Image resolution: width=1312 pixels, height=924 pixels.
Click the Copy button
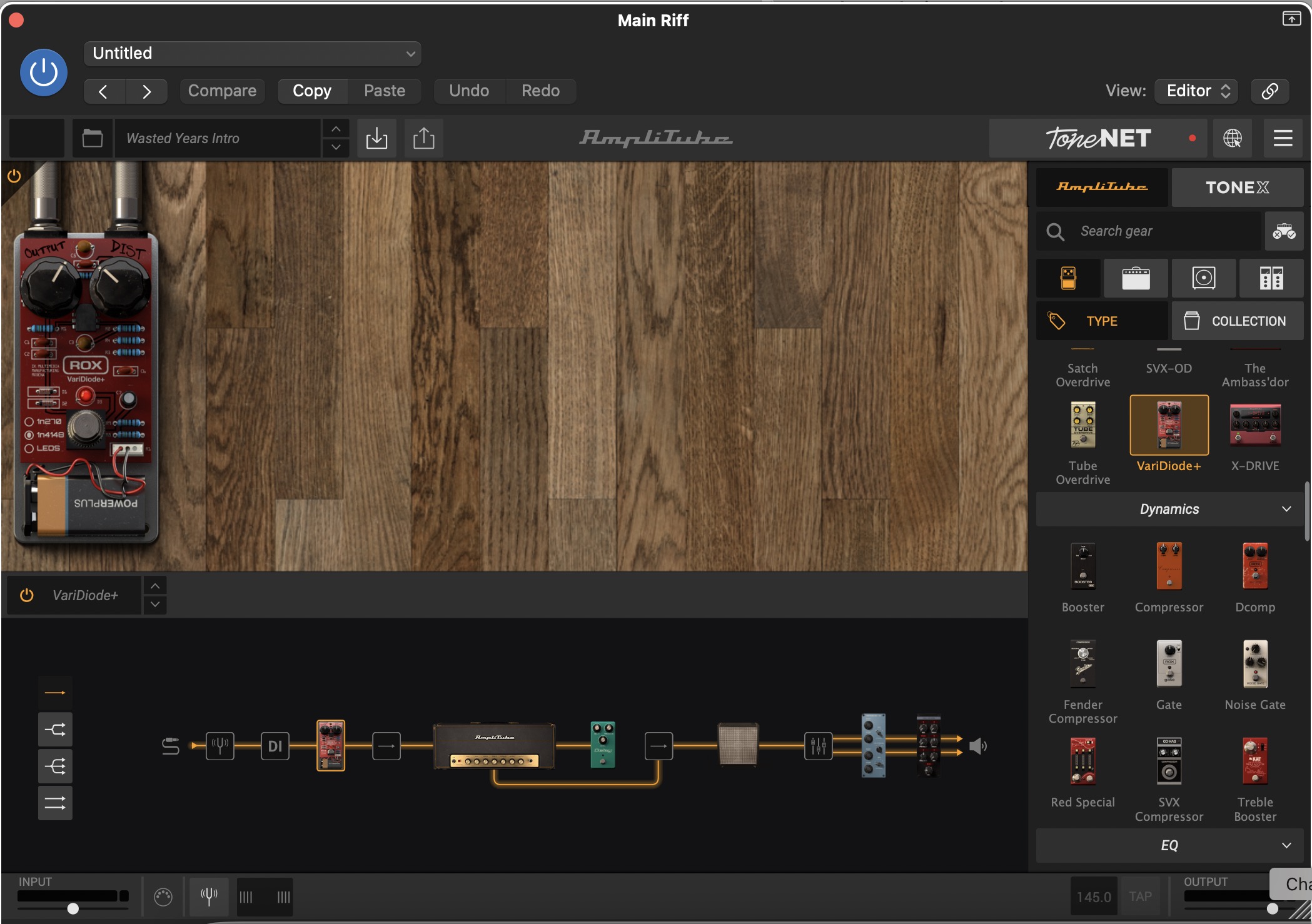pos(312,91)
